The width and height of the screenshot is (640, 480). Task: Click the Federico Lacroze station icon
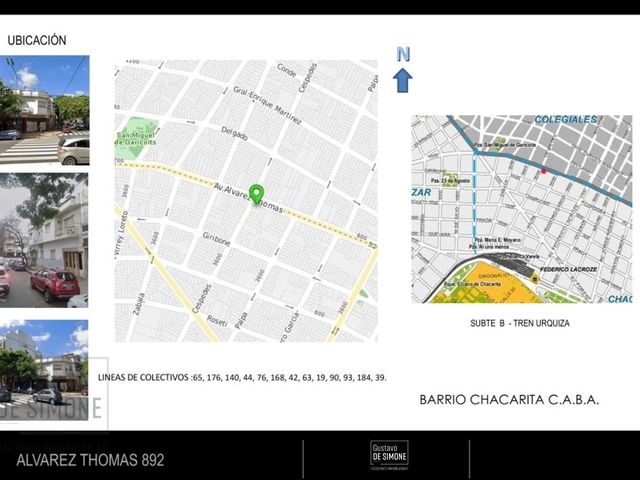pyautogui.click(x=535, y=279)
